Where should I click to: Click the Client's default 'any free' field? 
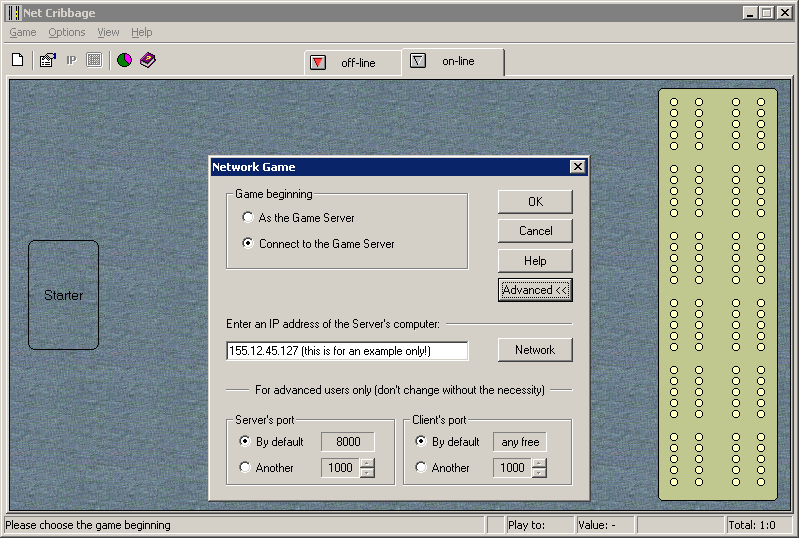520,442
